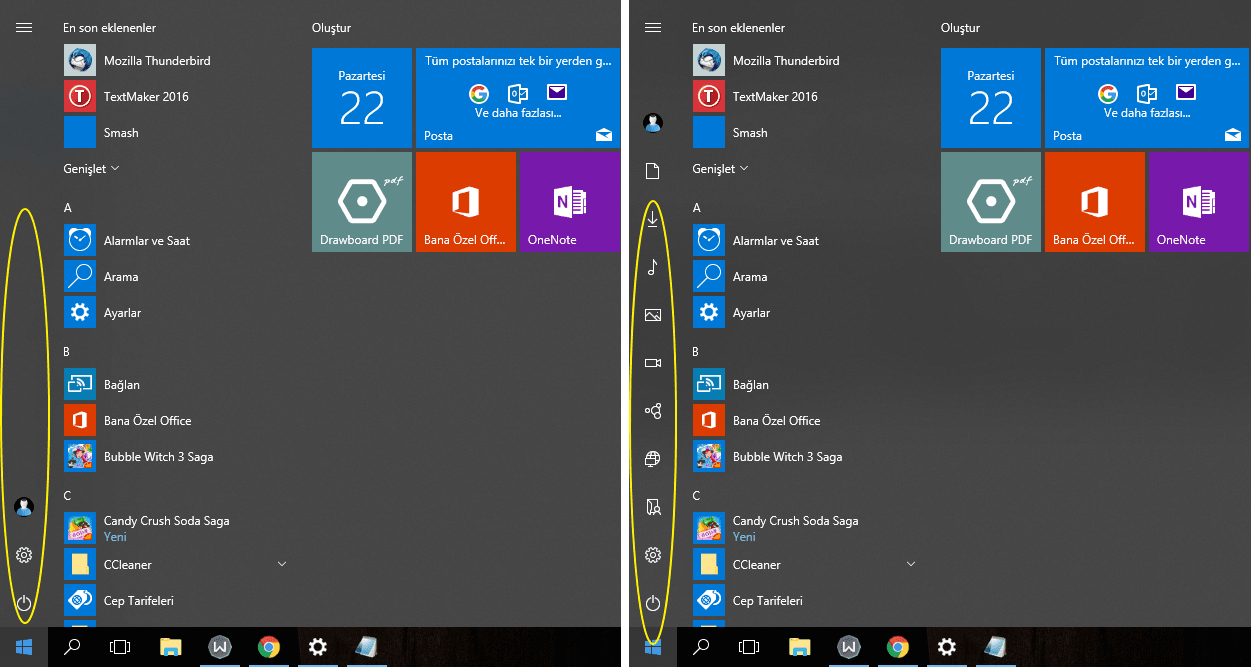Open Downloads arrow icon in Start sidebar
1252x667 pixels.
point(653,218)
